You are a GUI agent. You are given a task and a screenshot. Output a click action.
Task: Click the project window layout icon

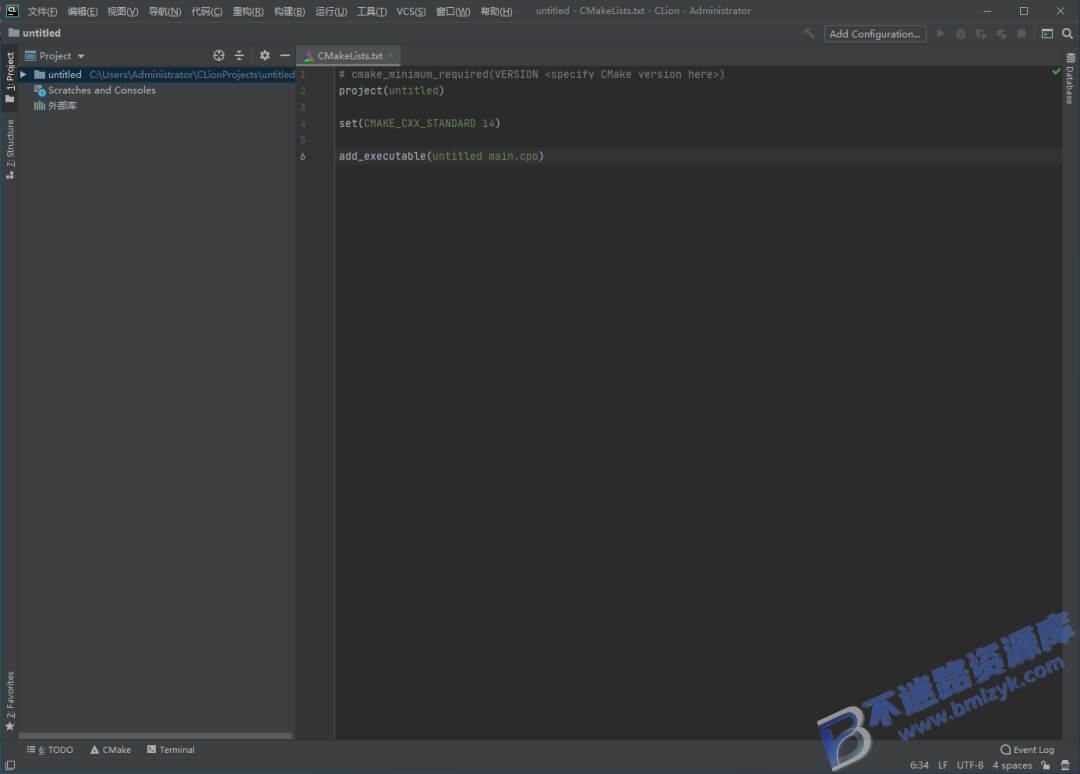[1047, 34]
